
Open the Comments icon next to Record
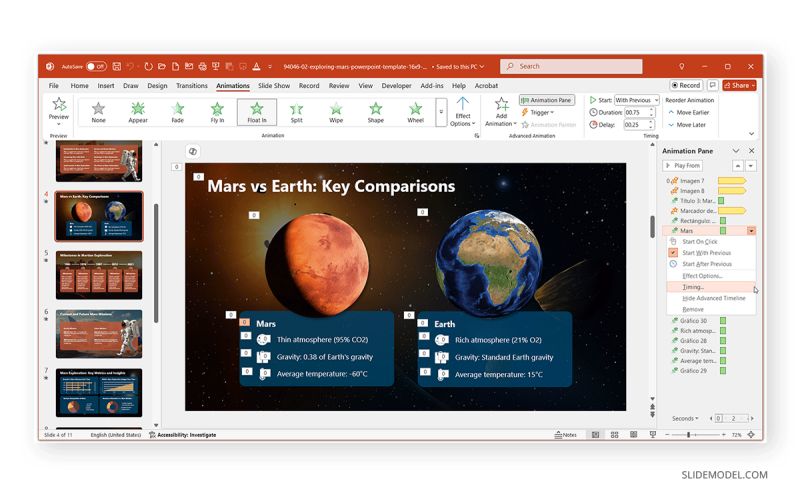pos(713,85)
